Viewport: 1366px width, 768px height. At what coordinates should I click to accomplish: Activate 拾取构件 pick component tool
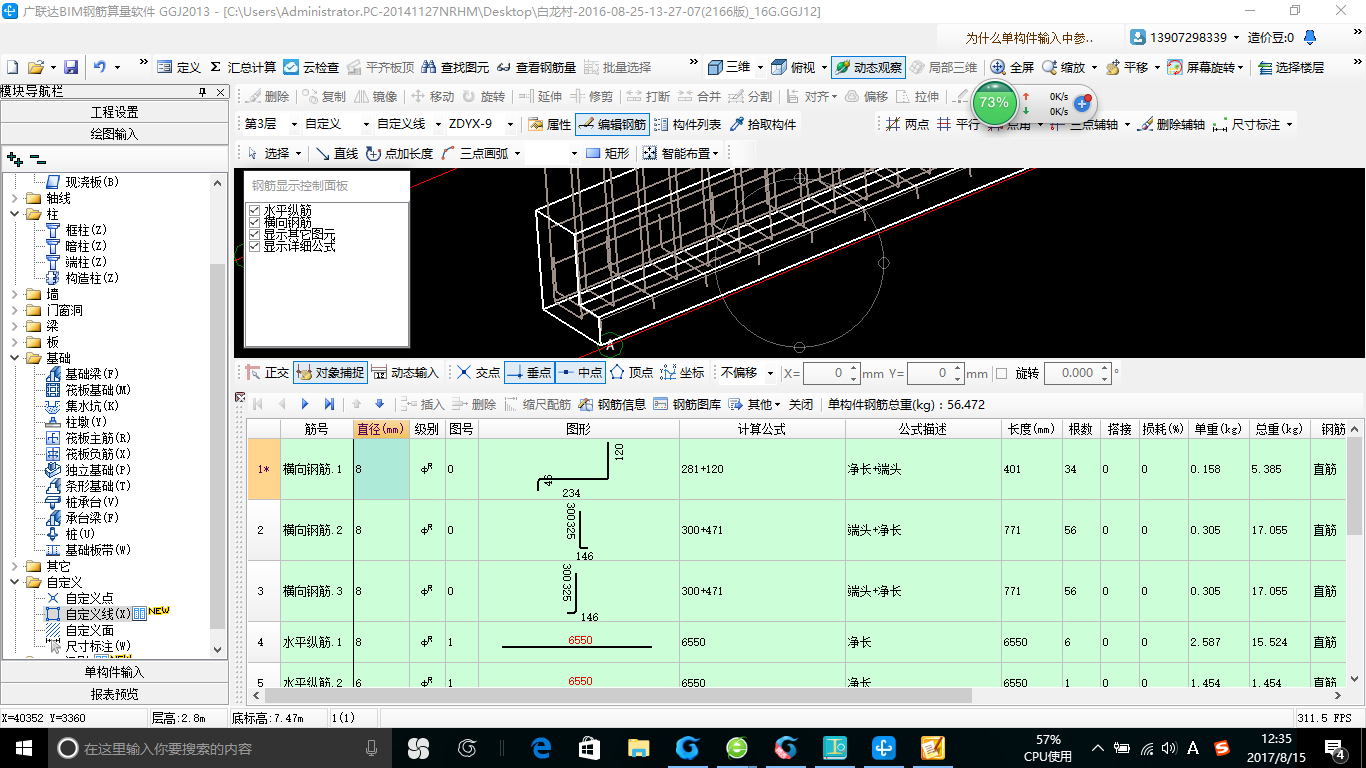tap(763, 125)
